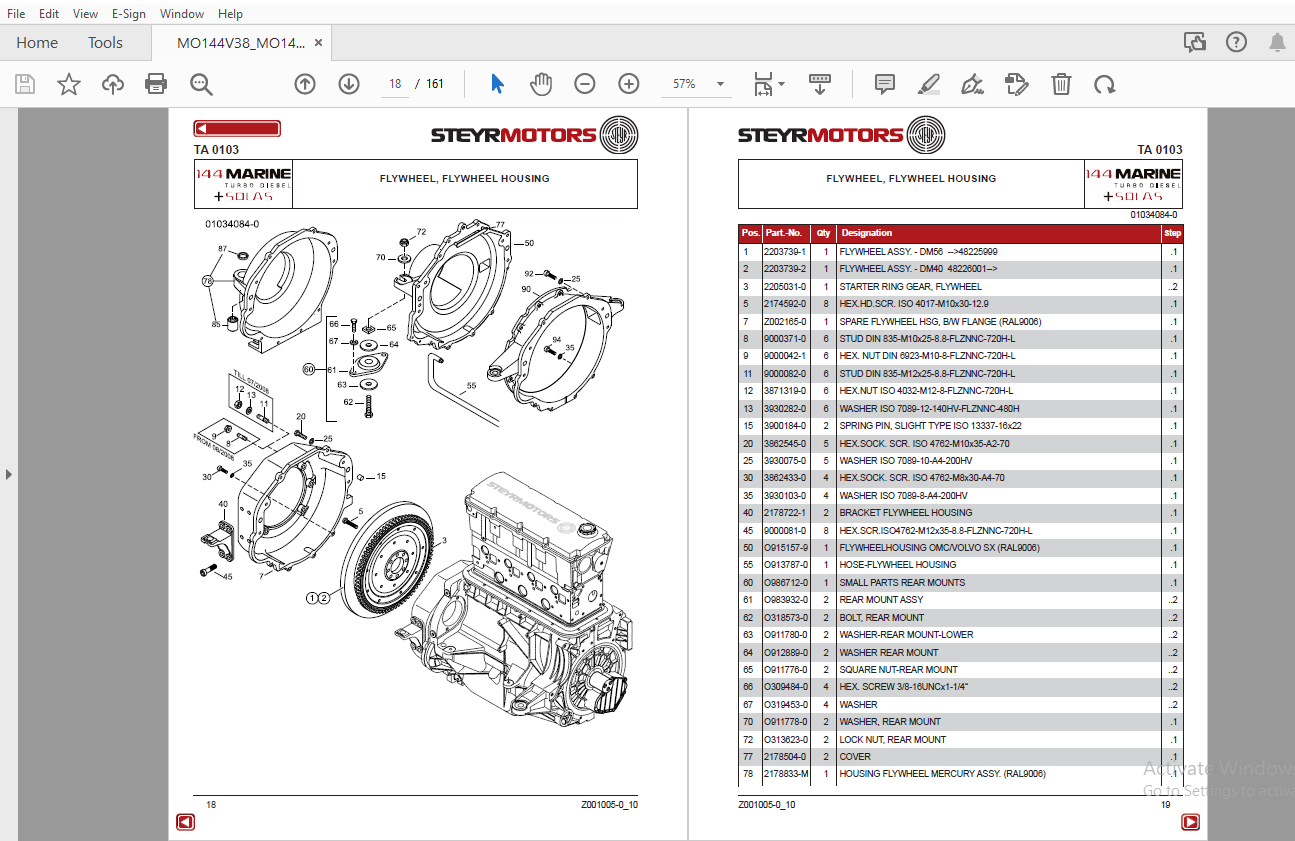
Task: Click the Part.-No. column header
Action: (785, 233)
